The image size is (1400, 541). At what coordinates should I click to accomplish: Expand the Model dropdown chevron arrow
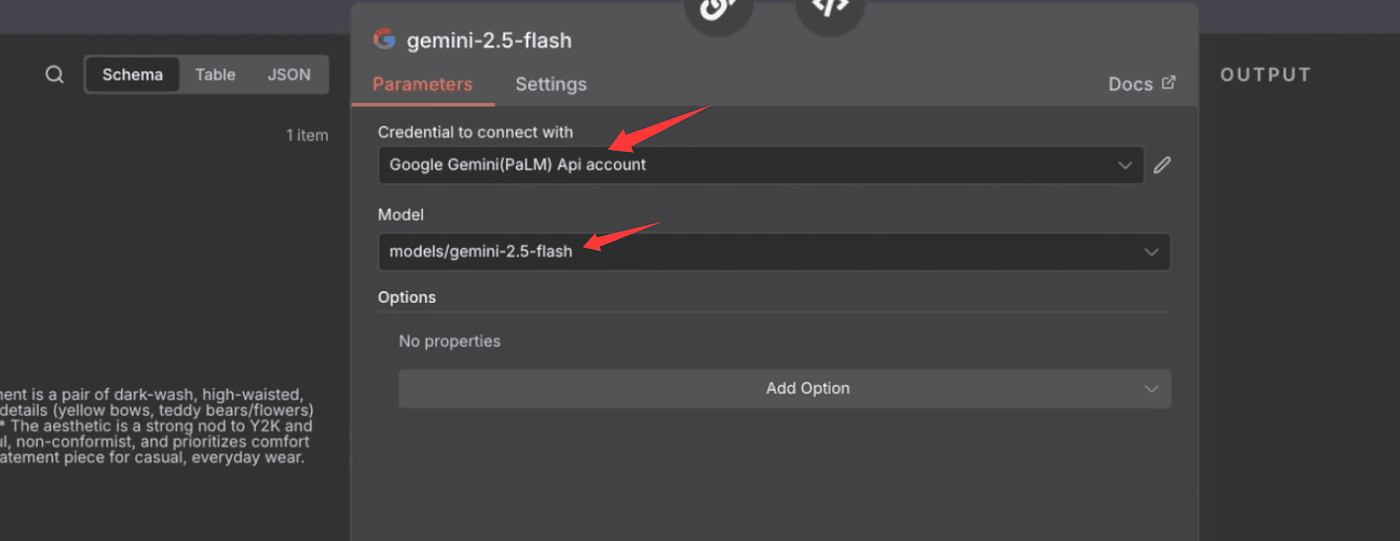(x=1151, y=252)
